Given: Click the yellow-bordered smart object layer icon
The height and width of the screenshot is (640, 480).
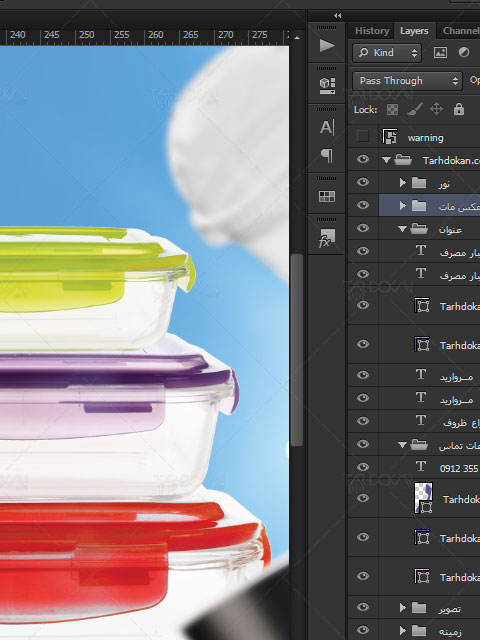Looking at the screenshot, I should pyautogui.click(x=422, y=576).
